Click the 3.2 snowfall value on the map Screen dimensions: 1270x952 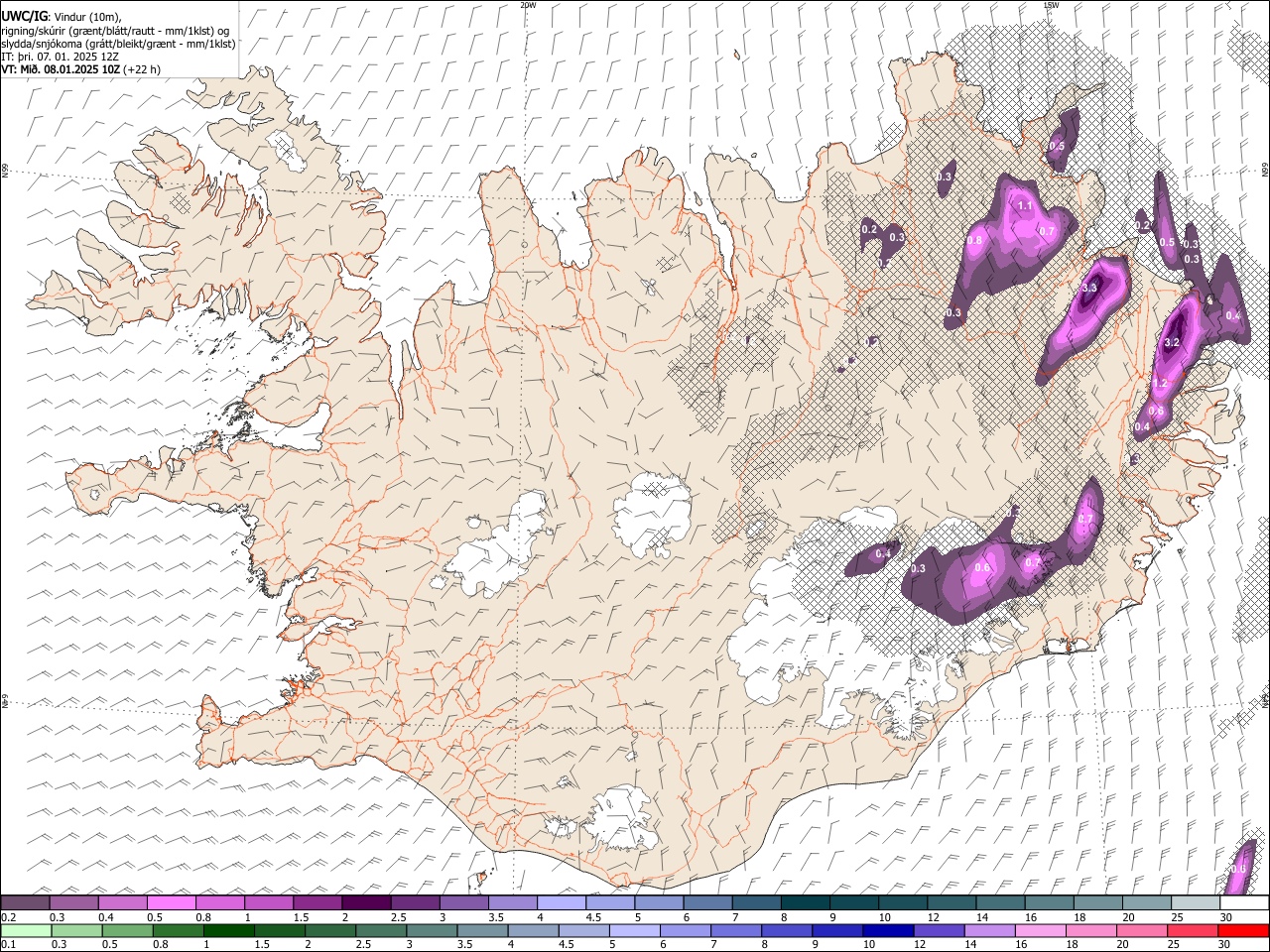[1171, 342]
